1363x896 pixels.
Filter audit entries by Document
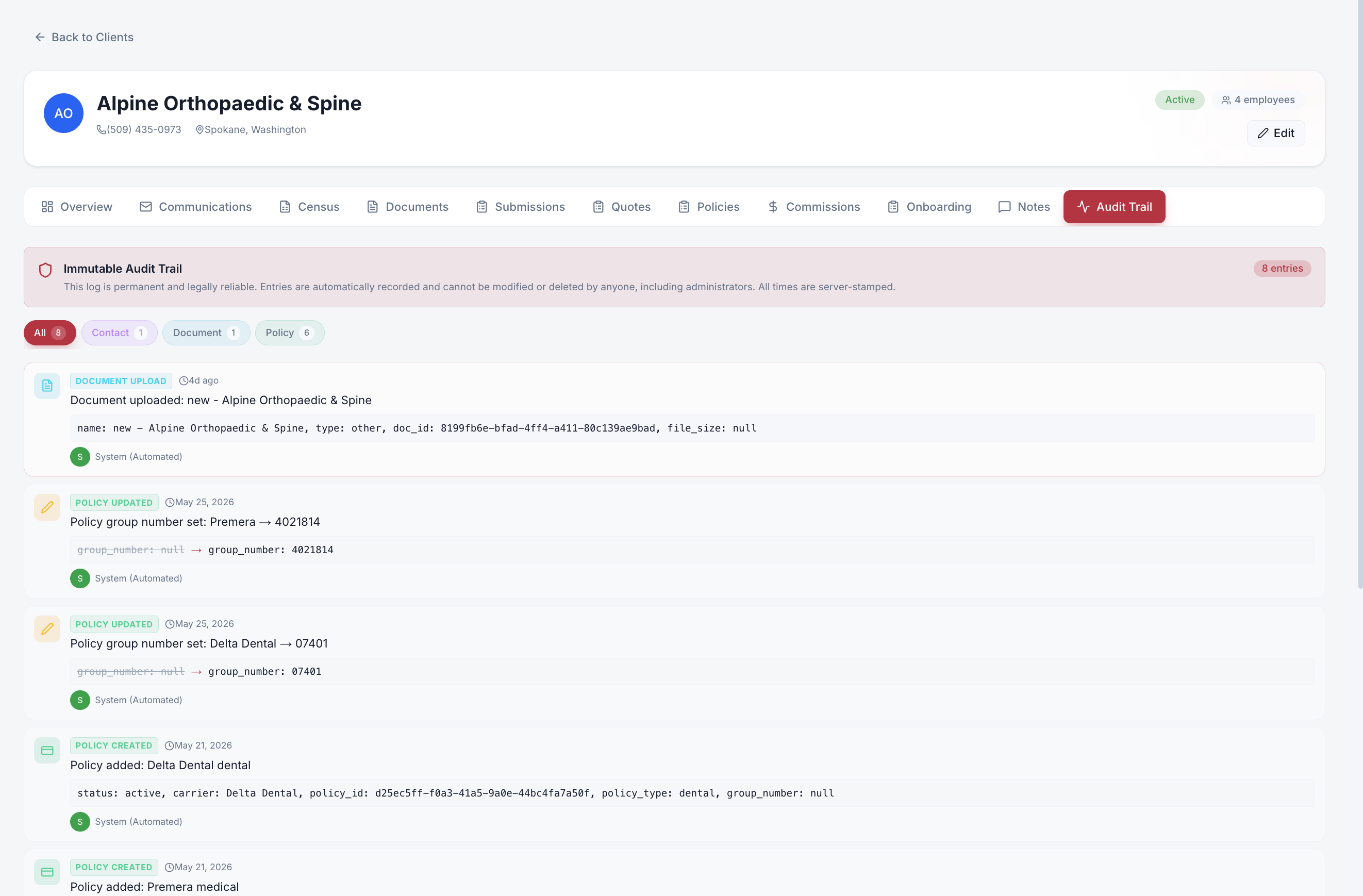tap(206, 333)
